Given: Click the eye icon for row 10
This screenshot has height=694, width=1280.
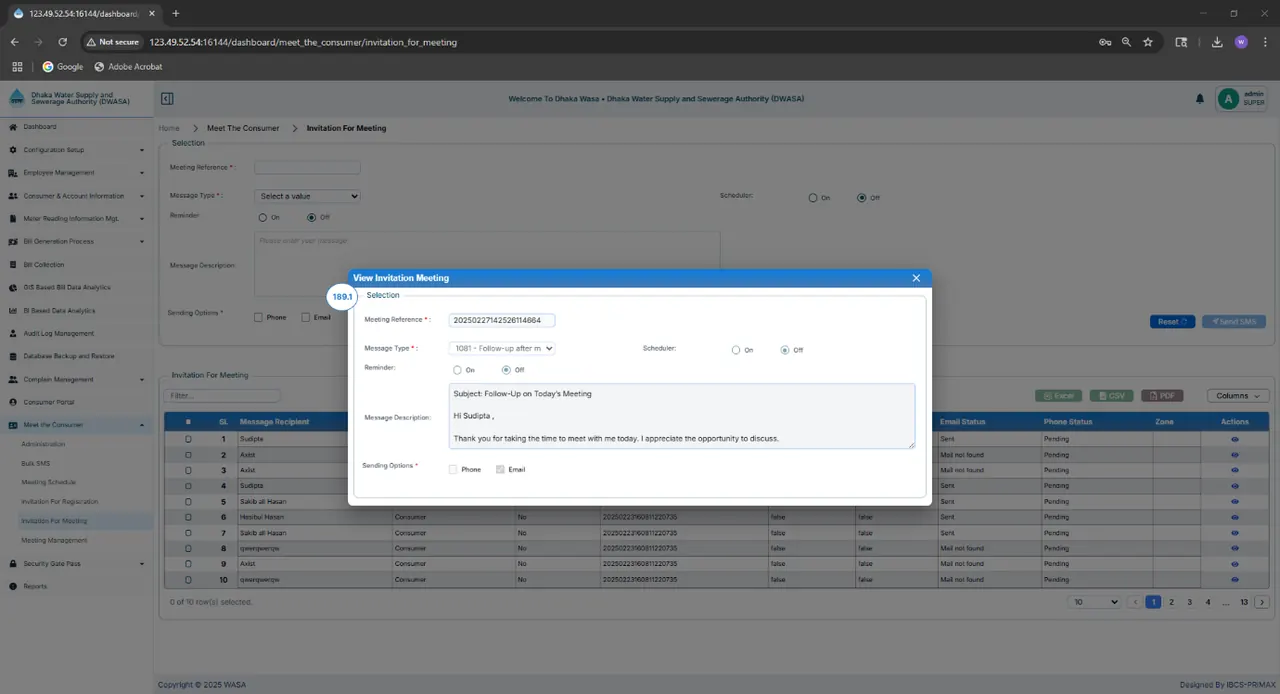Looking at the screenshot, I should 1235,580.
